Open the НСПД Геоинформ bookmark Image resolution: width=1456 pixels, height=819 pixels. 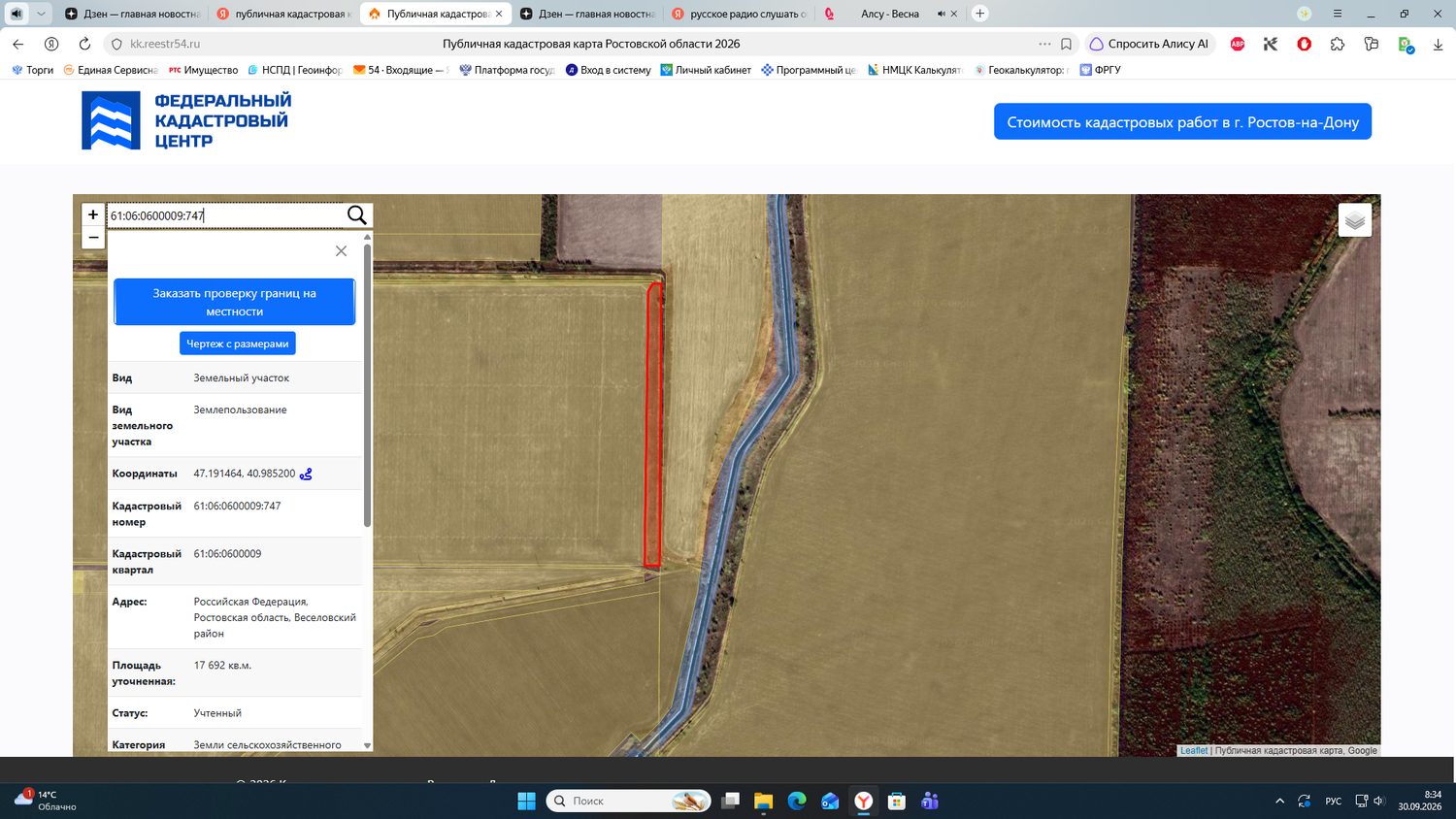point(295,70)
